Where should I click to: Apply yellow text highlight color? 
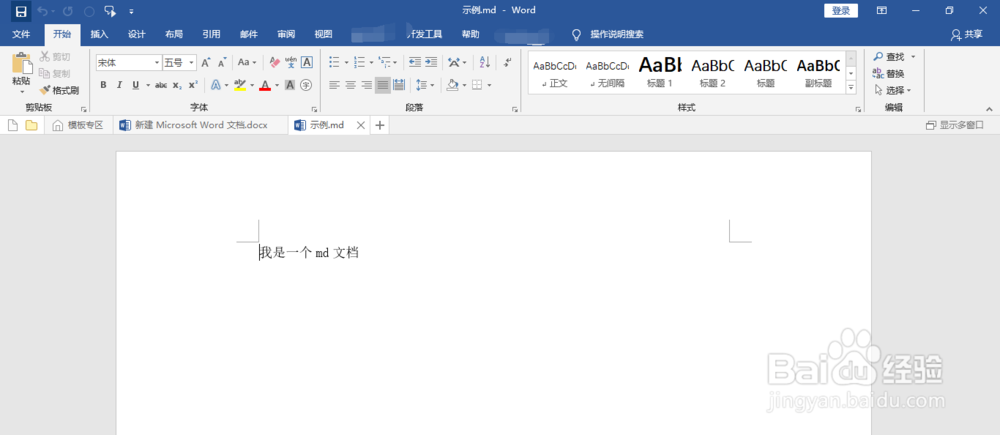(x=240, y=85)
